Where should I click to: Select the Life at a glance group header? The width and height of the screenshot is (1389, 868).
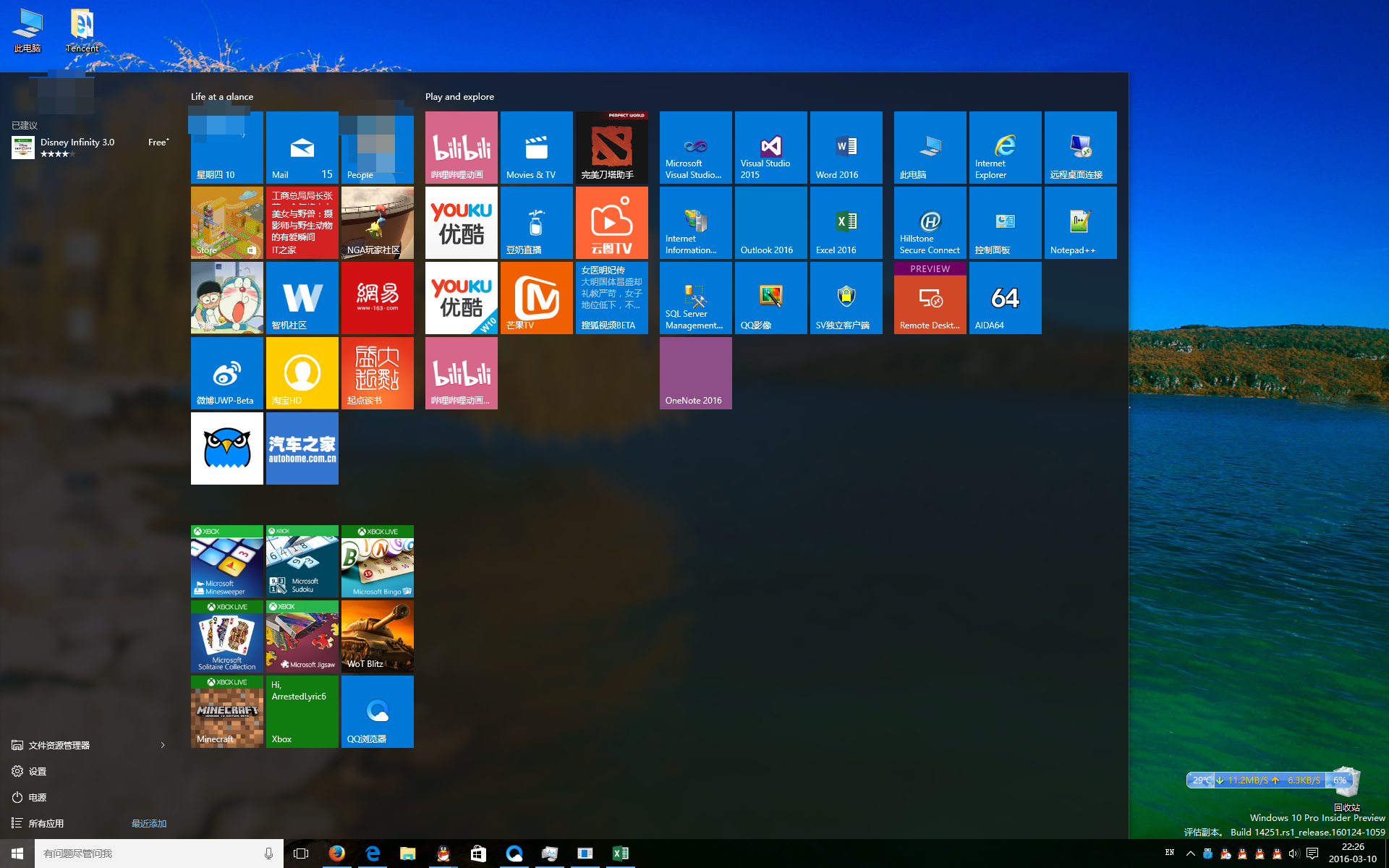222,96
